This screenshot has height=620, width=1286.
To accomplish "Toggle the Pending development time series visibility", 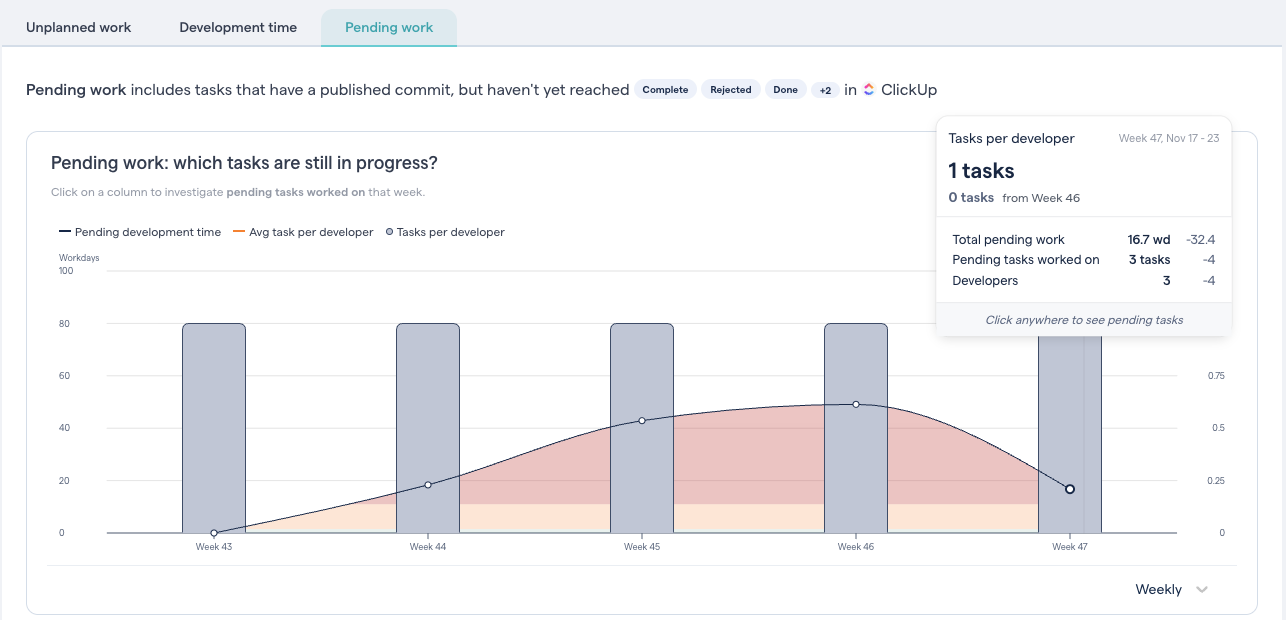I will [x=140, y=232].
